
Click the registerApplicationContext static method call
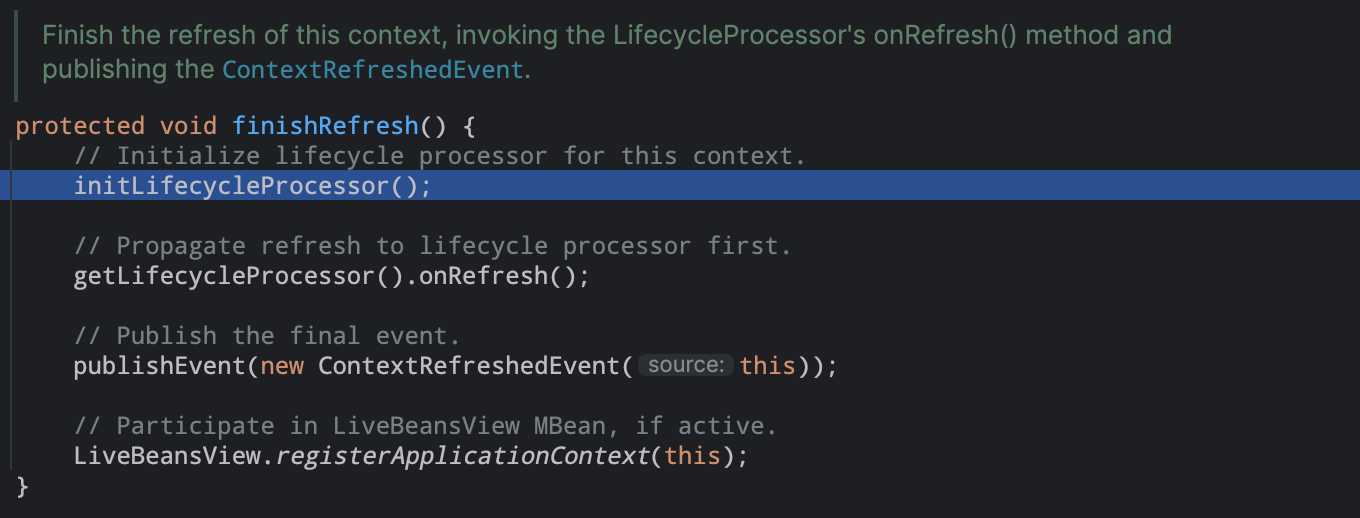[x=462, y=456]
